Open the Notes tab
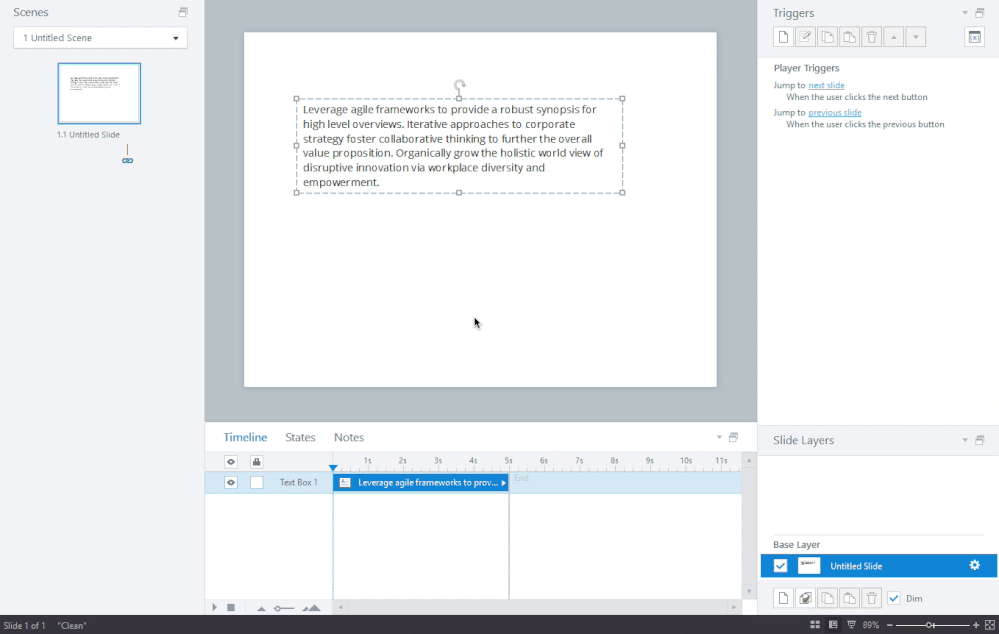 (349, 437)
